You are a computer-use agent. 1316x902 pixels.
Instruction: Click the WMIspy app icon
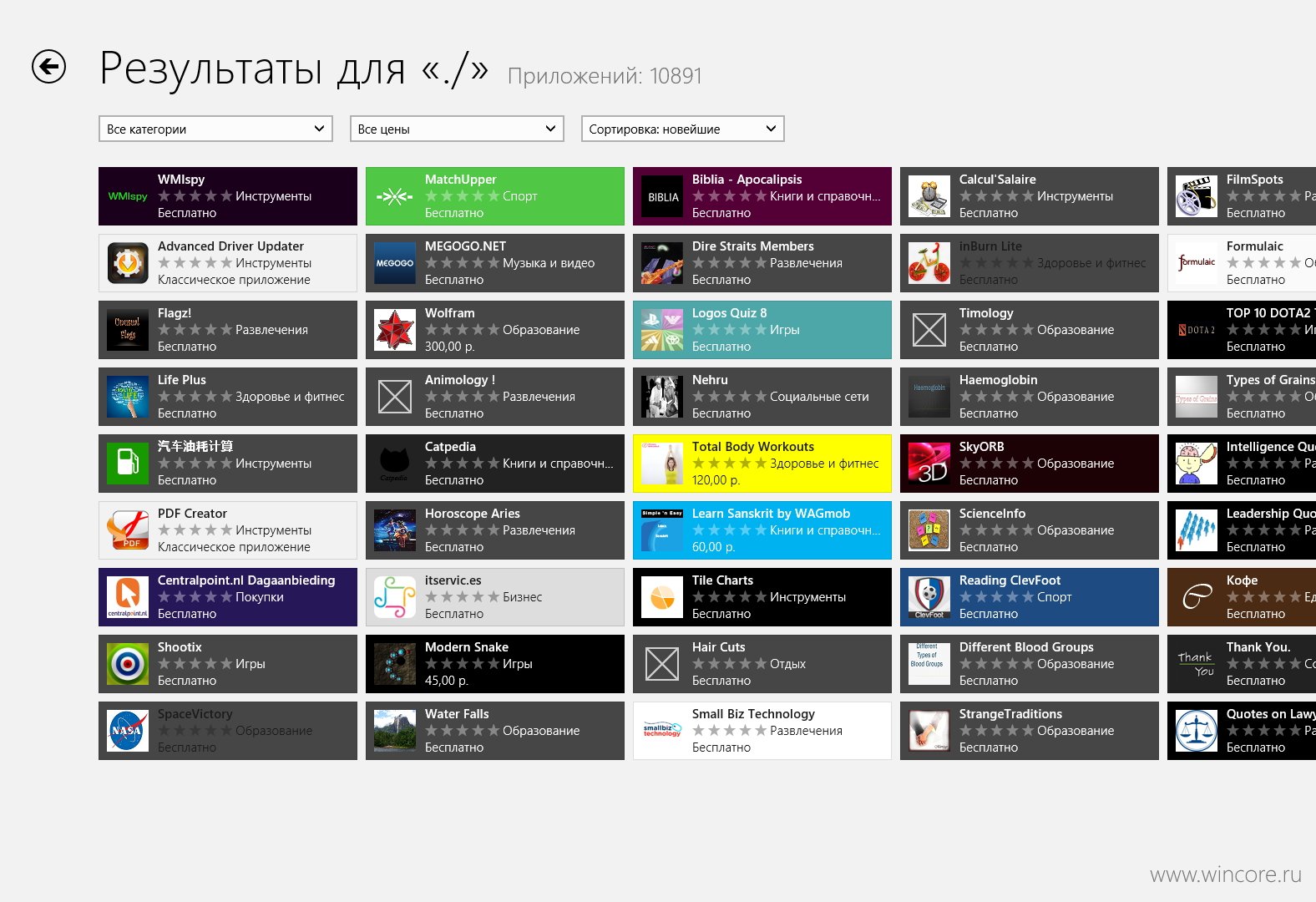tap(128, 196)
